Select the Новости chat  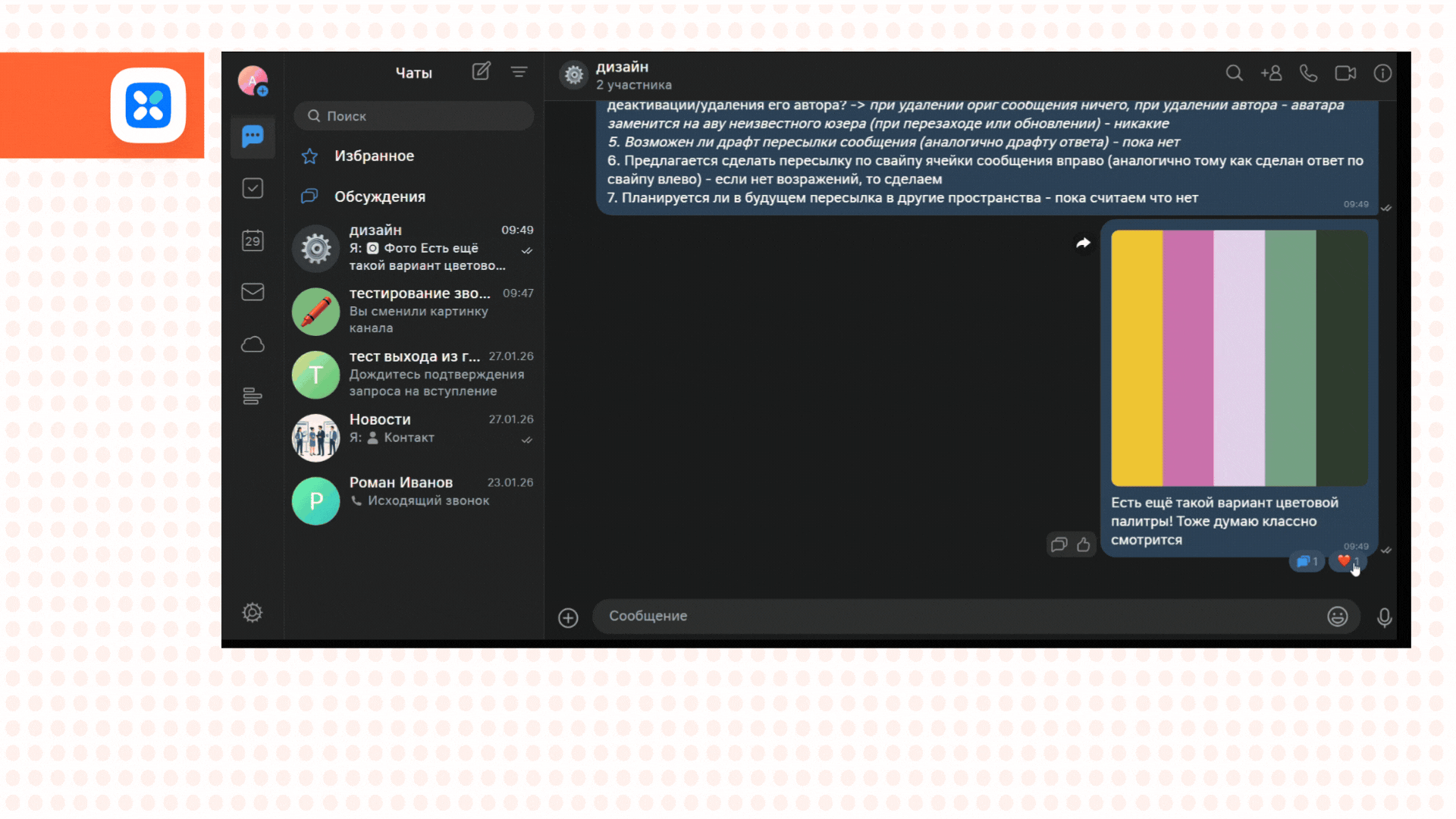pos(414,437)
